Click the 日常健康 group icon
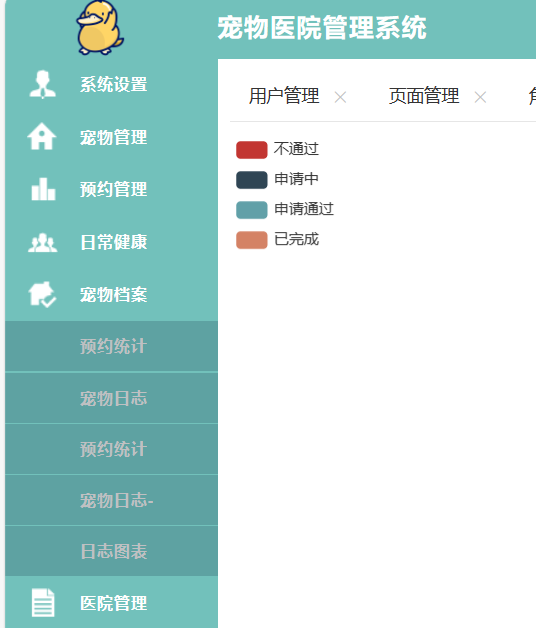536x628 pixels. (42, 242)
